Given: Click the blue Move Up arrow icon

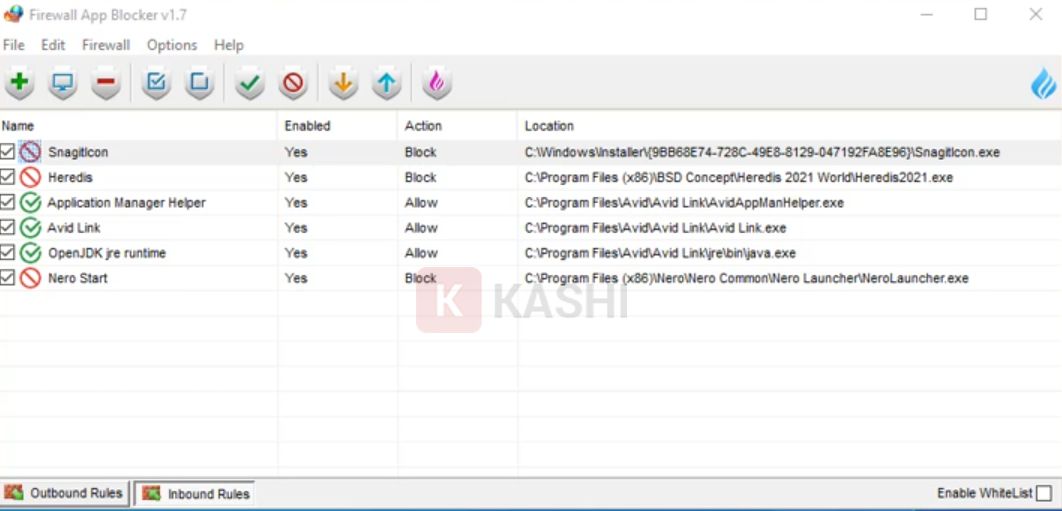Looking at the screenshot, I should (386, 84).
